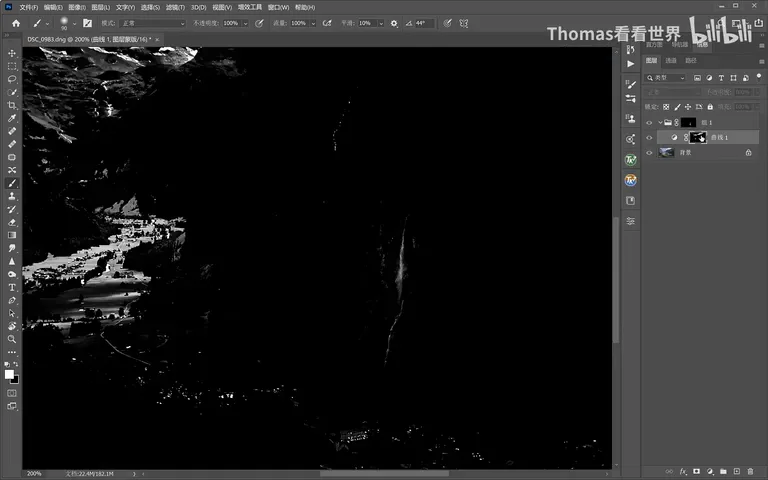Select the Zoom magnifier tool
Screen dimensions: 768x480
pyautogui.click(x=12, y=339)
